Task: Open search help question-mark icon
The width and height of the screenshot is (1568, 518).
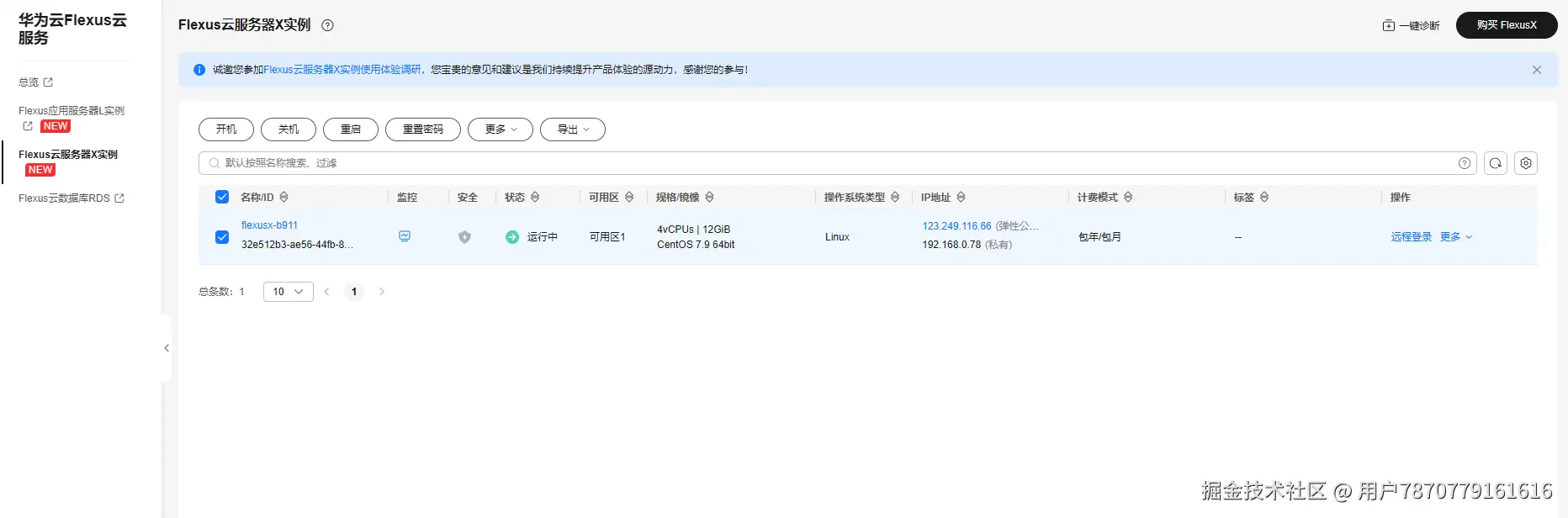Action: click(x=1465, y=163)
